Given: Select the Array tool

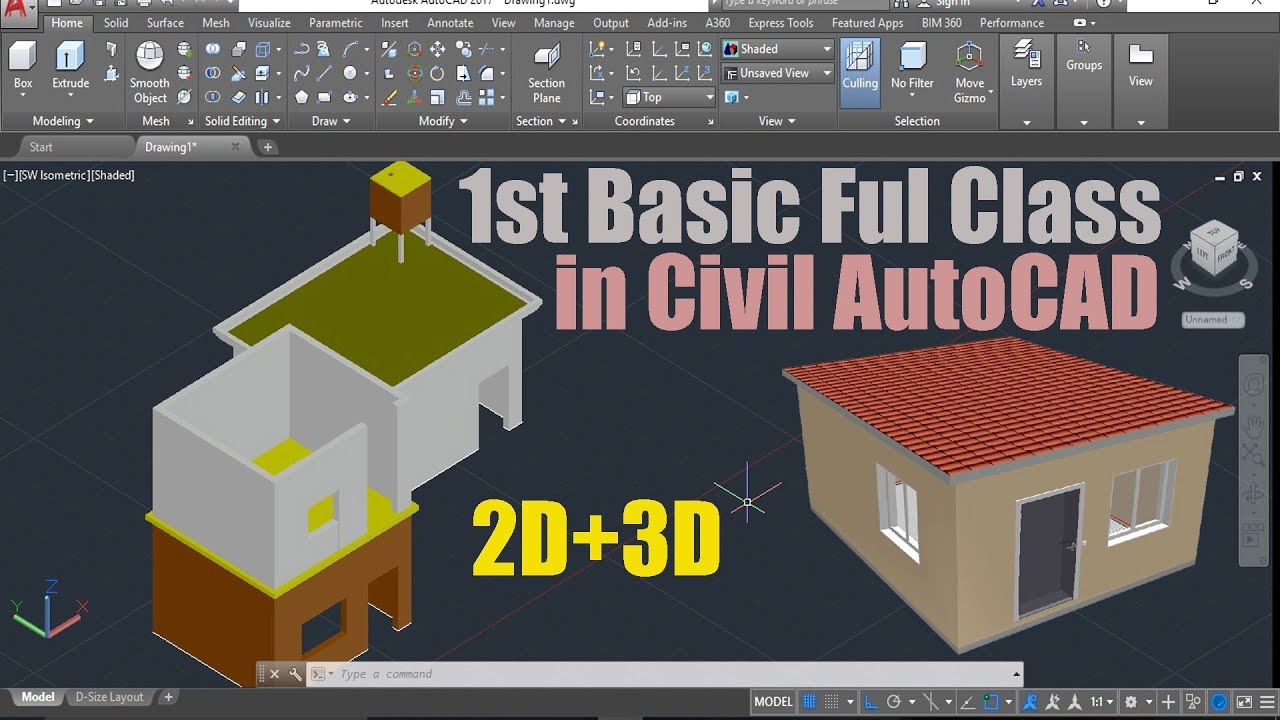Looking at the screenshot, I should (486, 97).
